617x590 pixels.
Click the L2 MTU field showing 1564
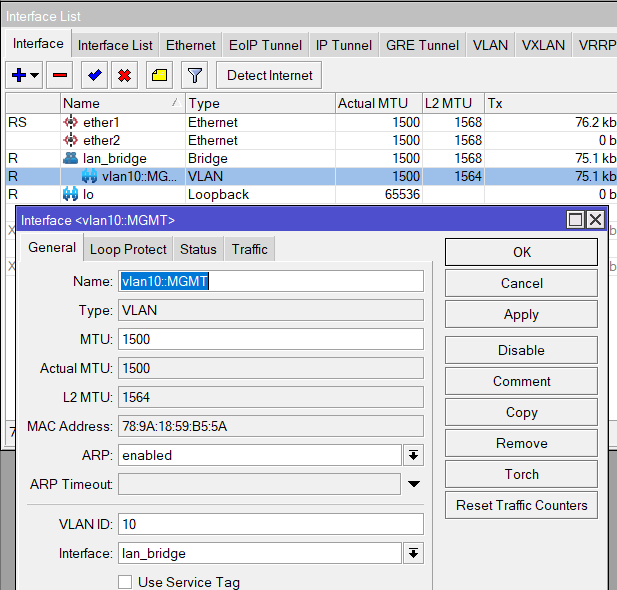271,397
